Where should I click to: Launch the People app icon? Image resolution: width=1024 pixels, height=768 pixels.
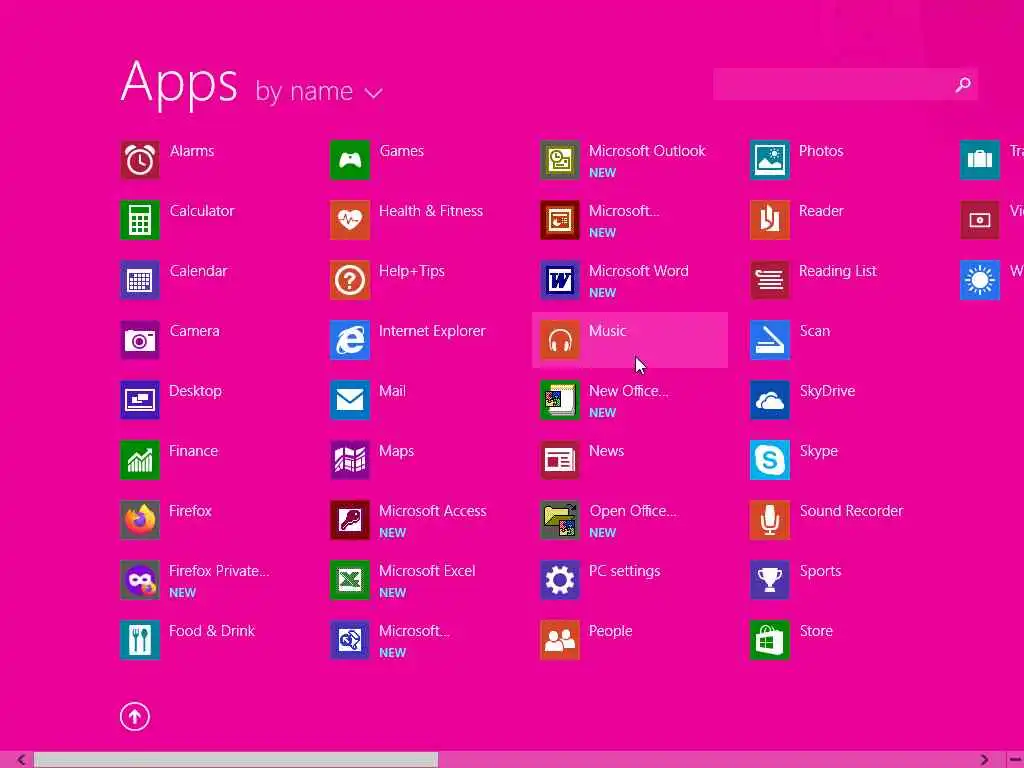tap(560, 640)
